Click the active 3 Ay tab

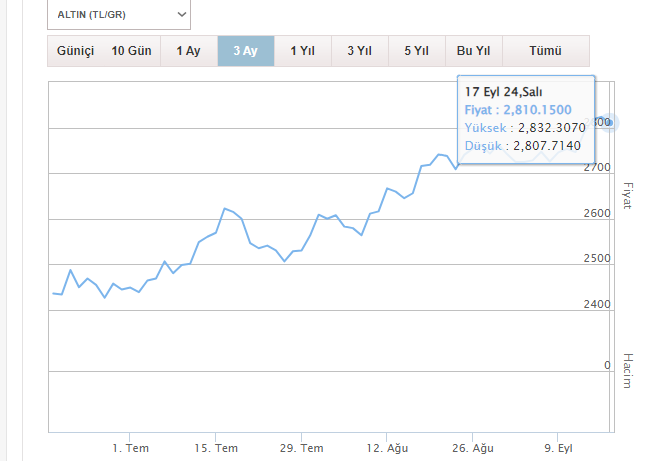pyautogui.click(x=245, y=51)
